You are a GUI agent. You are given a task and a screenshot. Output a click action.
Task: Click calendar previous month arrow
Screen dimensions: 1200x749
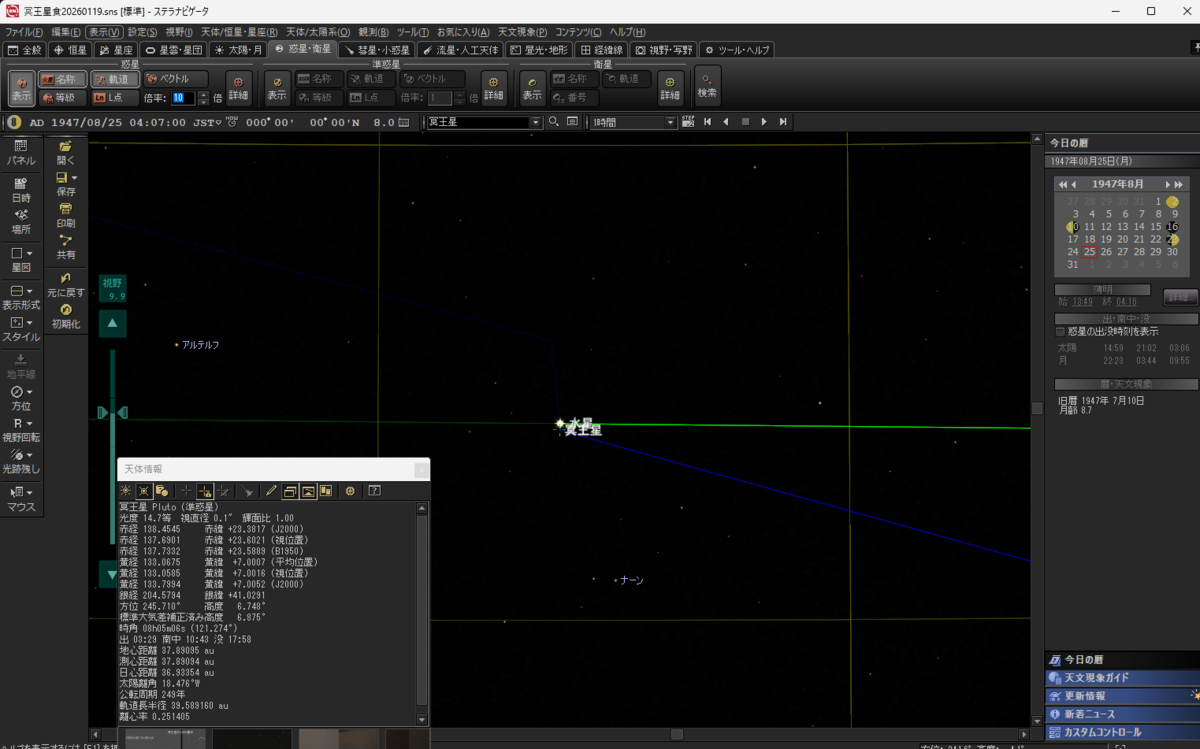pyautogui.click(x=1074, y=184)
